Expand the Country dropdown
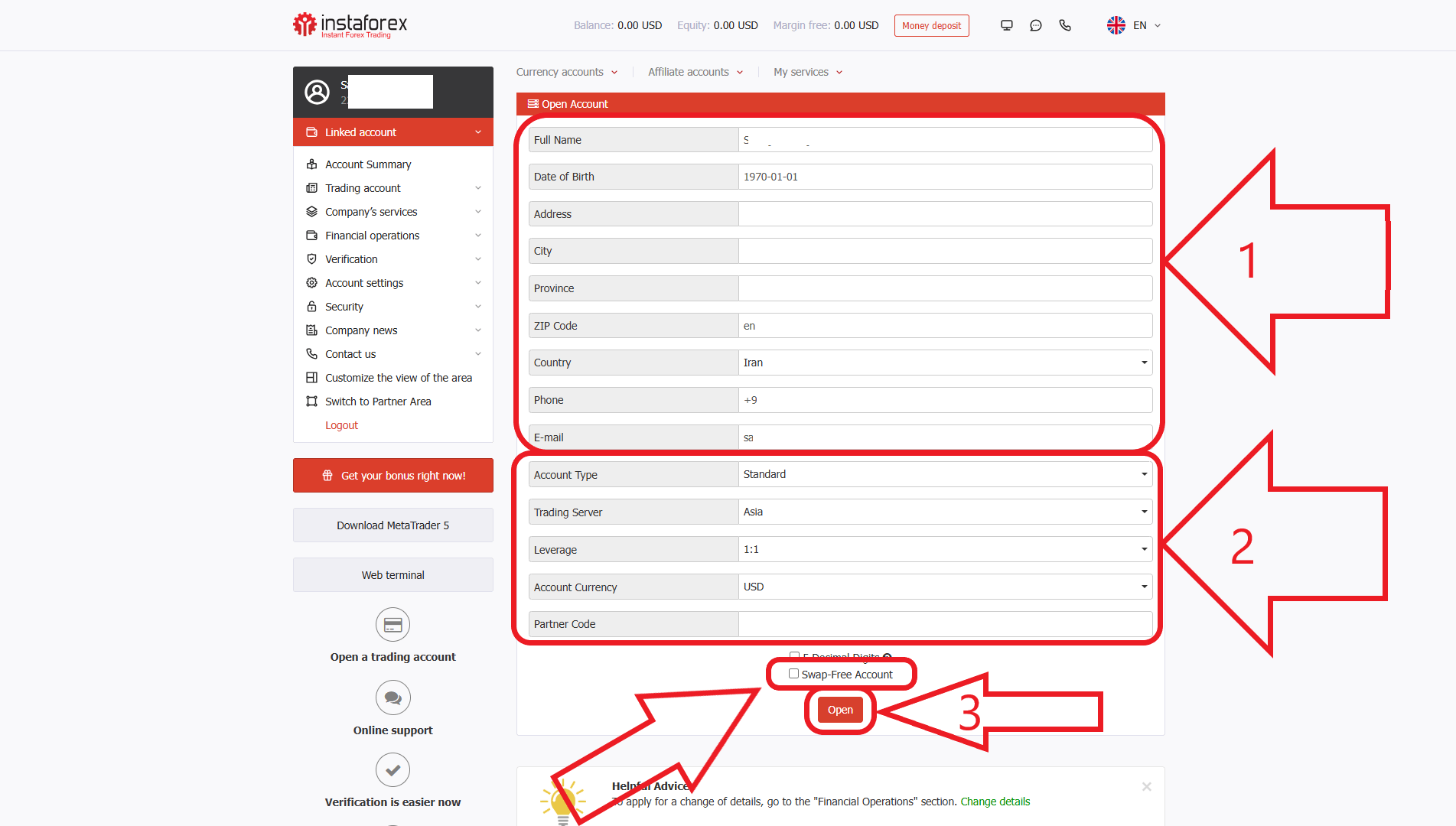Viewport: 1456px width, 826px height. pyautogui.click(x=945, y=363)
